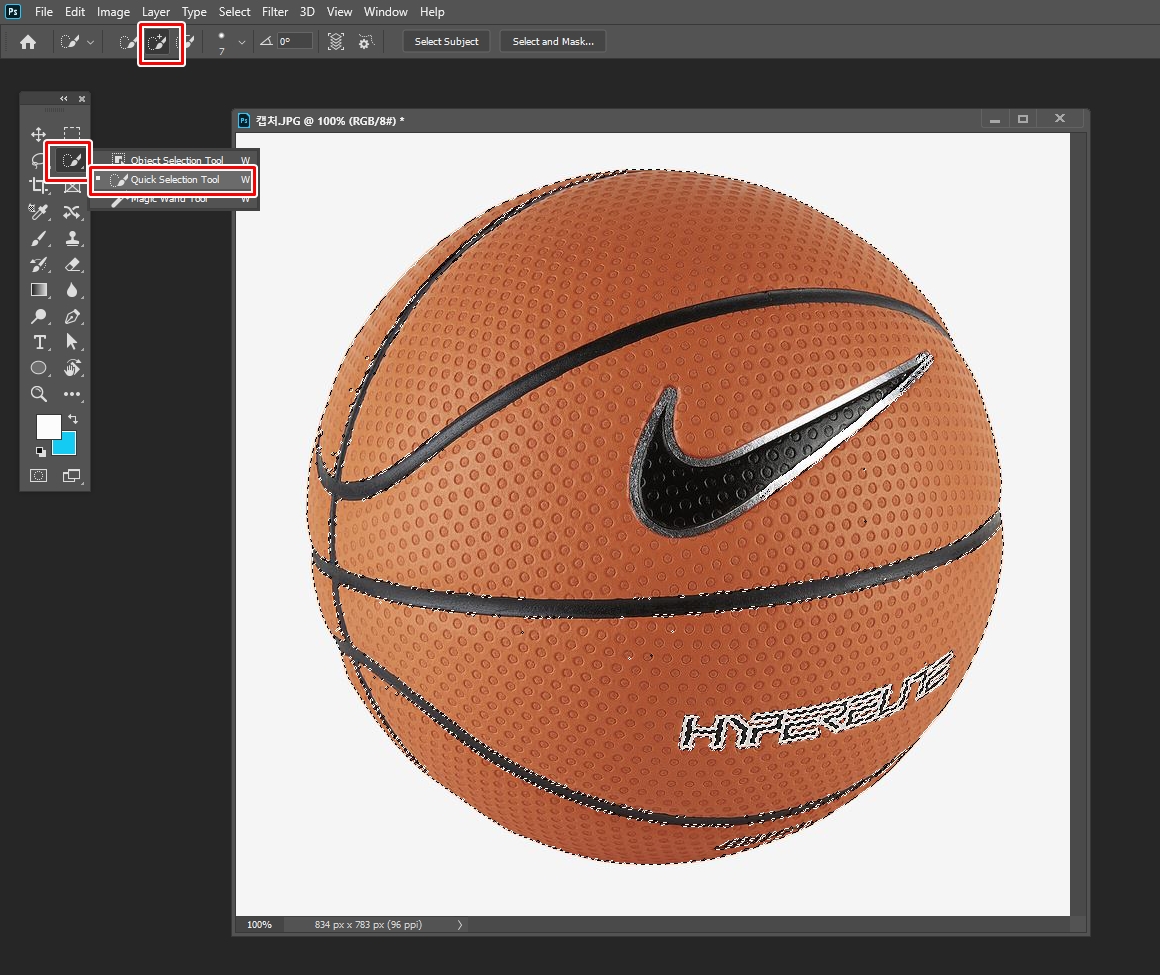Select the Frame tool
The width and height of the screenshot is (1160, 975).
[x=72, y=187]
